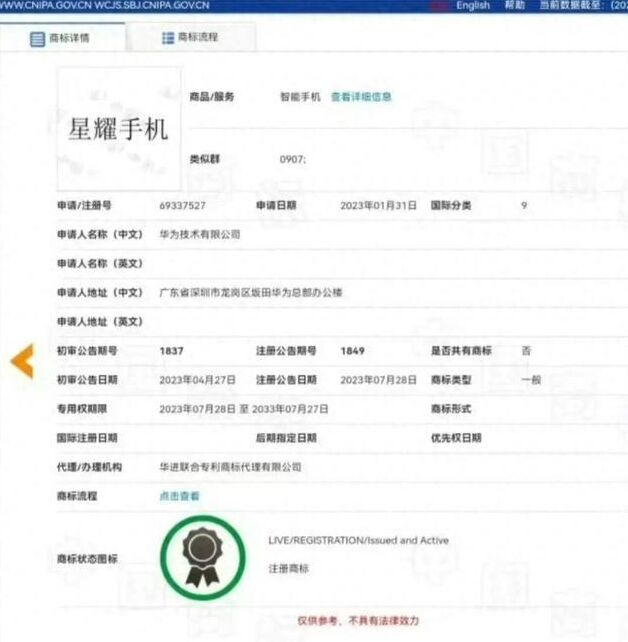Select the international class value 9
The image size is (628, 642).
coord(524,206)
